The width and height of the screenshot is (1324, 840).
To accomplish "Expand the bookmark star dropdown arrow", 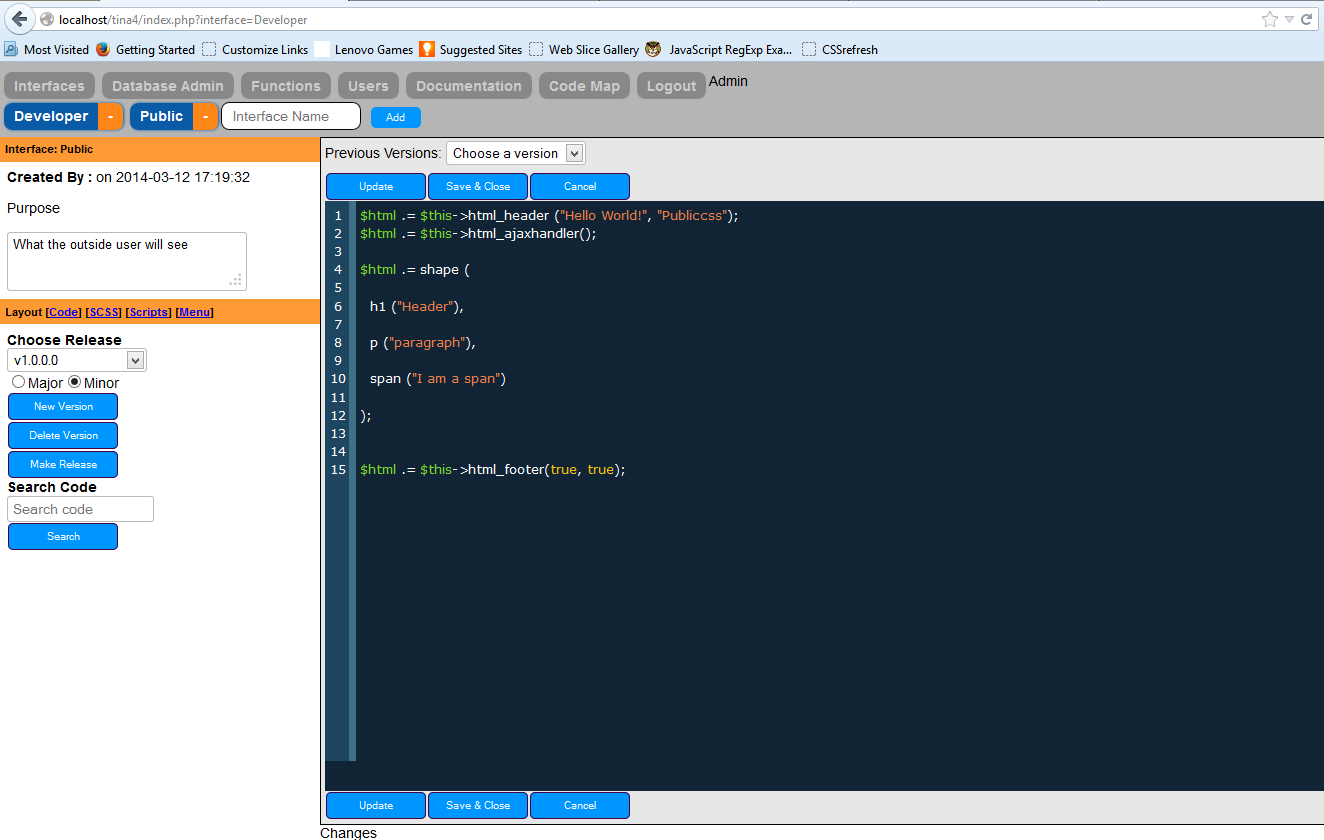I will point(1288,18).
